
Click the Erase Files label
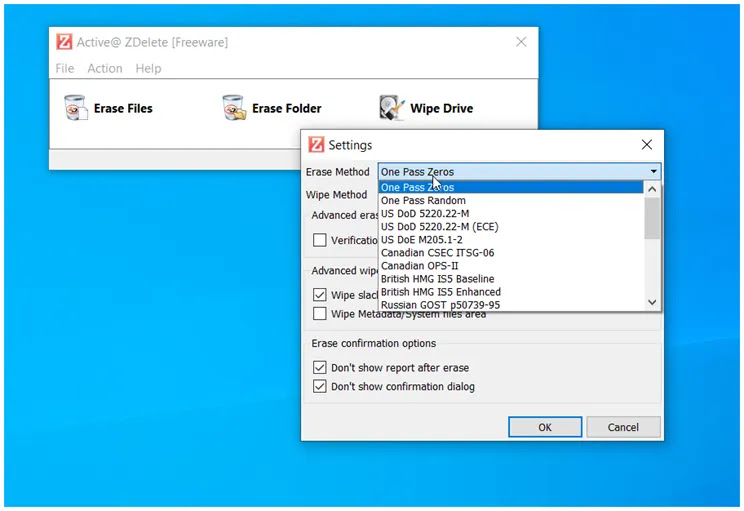tap(123, 108)
